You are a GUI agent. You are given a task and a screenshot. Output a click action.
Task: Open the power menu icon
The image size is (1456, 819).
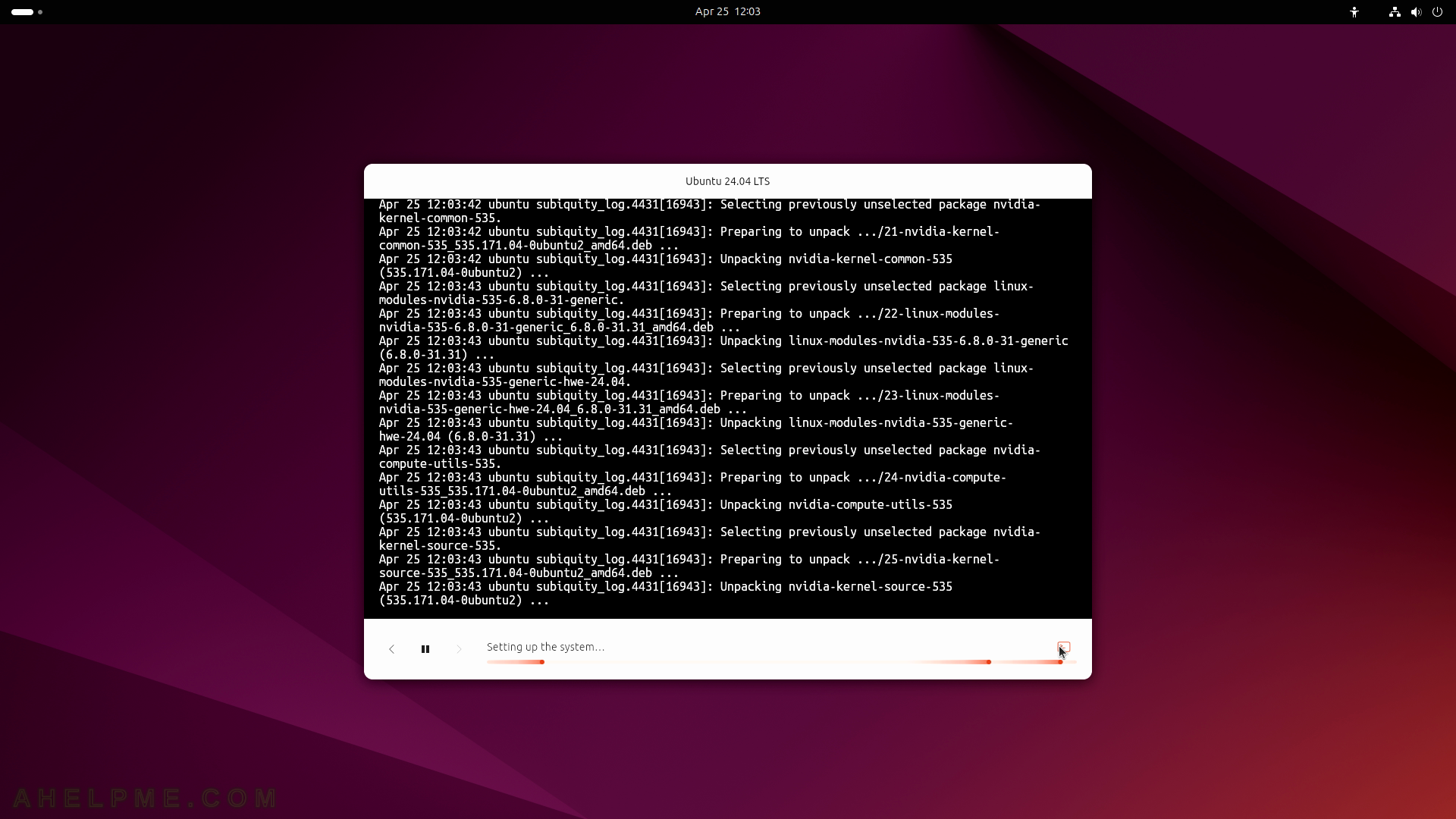[1437, 12]
